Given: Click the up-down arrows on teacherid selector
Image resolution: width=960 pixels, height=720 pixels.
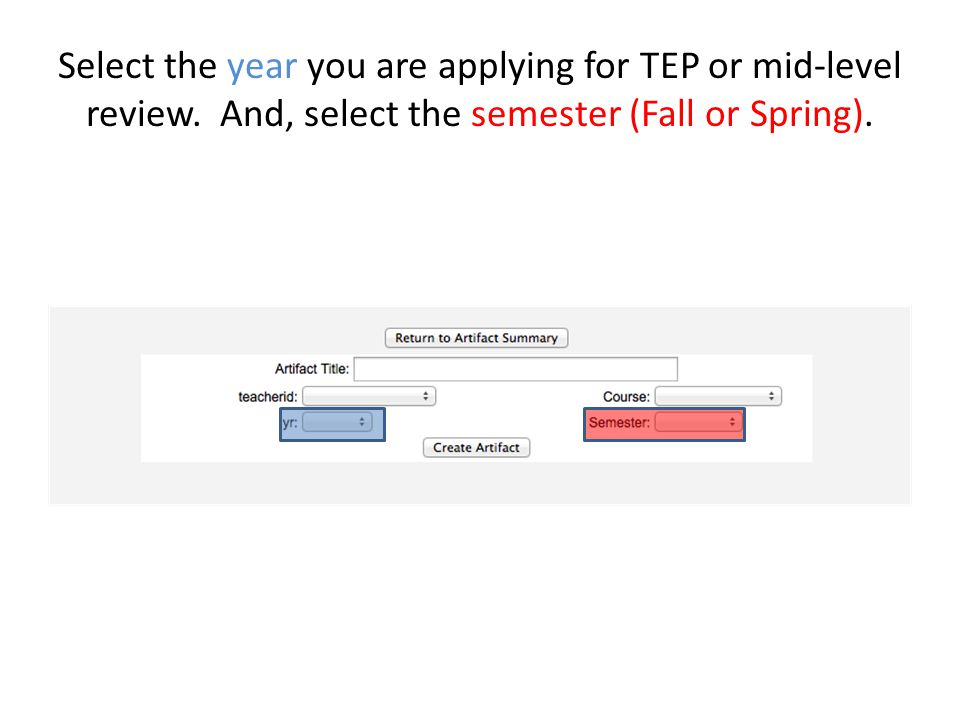Looking at the screenshot, I should pyautogui.click(x=426, y=397).
